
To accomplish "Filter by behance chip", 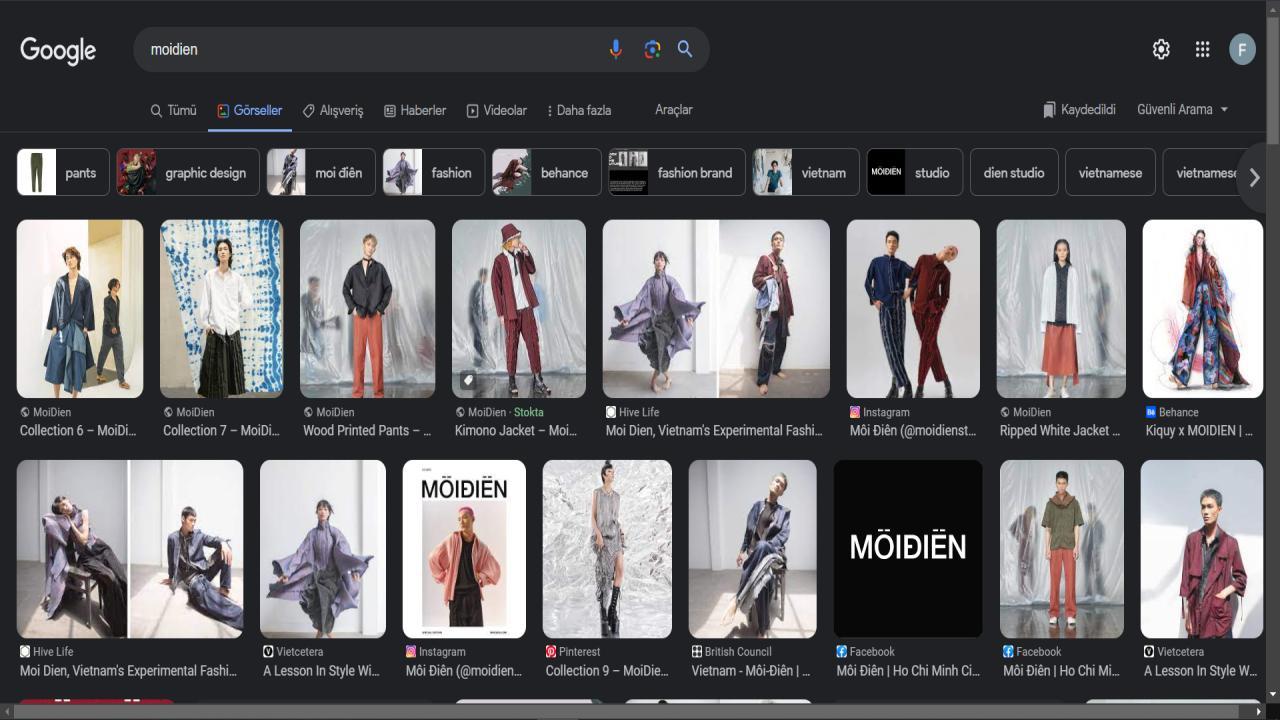I will click(x=547, y=172).
